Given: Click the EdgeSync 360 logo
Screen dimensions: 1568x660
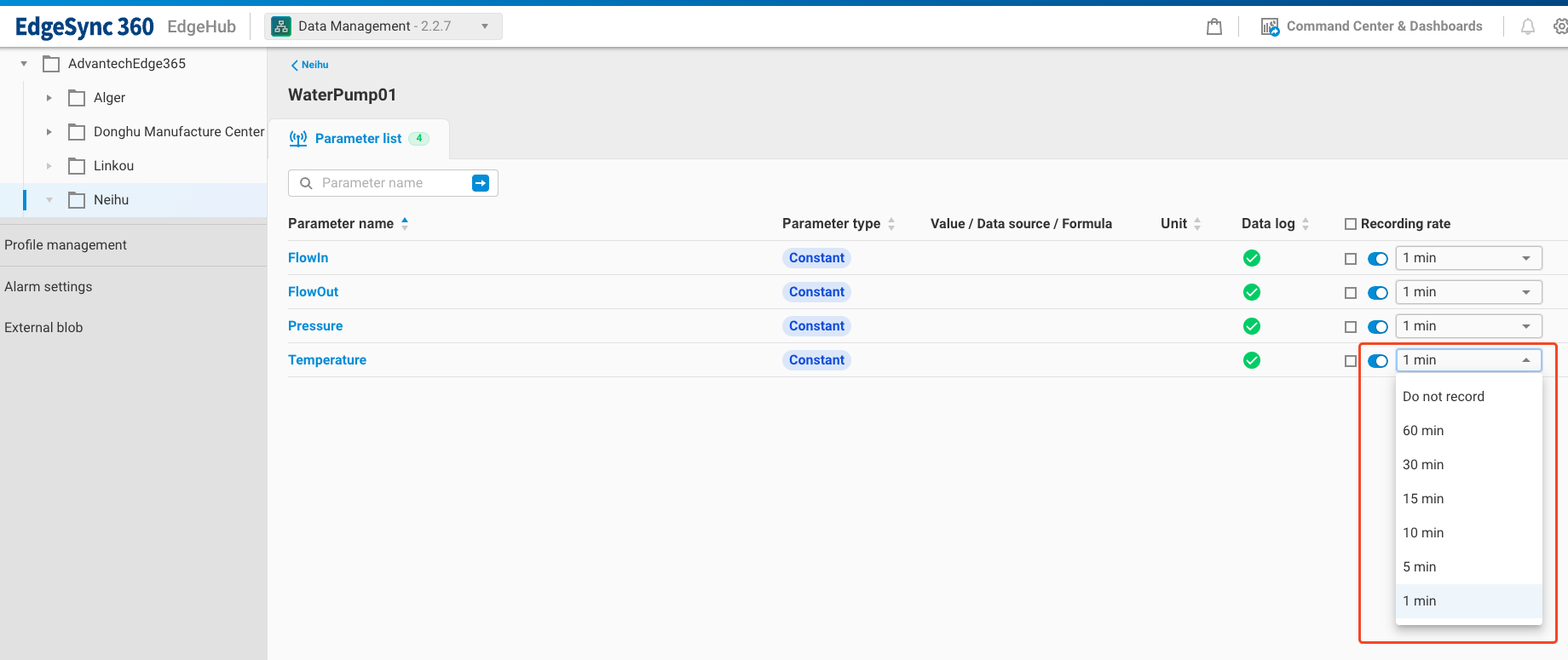Looking at the screenshot, I should pyautogui.click(x=84, y=26).
